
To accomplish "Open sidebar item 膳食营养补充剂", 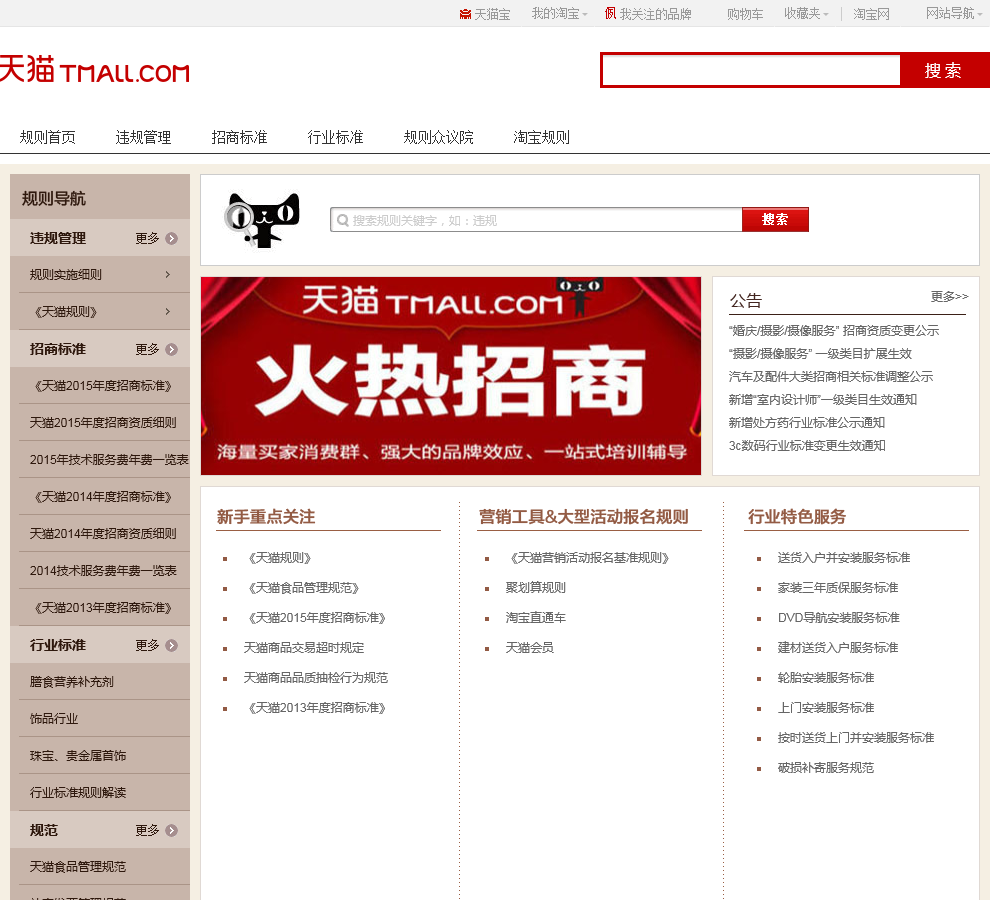I will 71,682.
